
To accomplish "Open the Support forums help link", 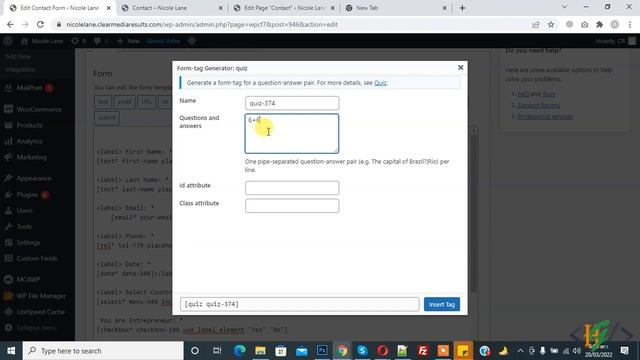I will coord(538,105).
